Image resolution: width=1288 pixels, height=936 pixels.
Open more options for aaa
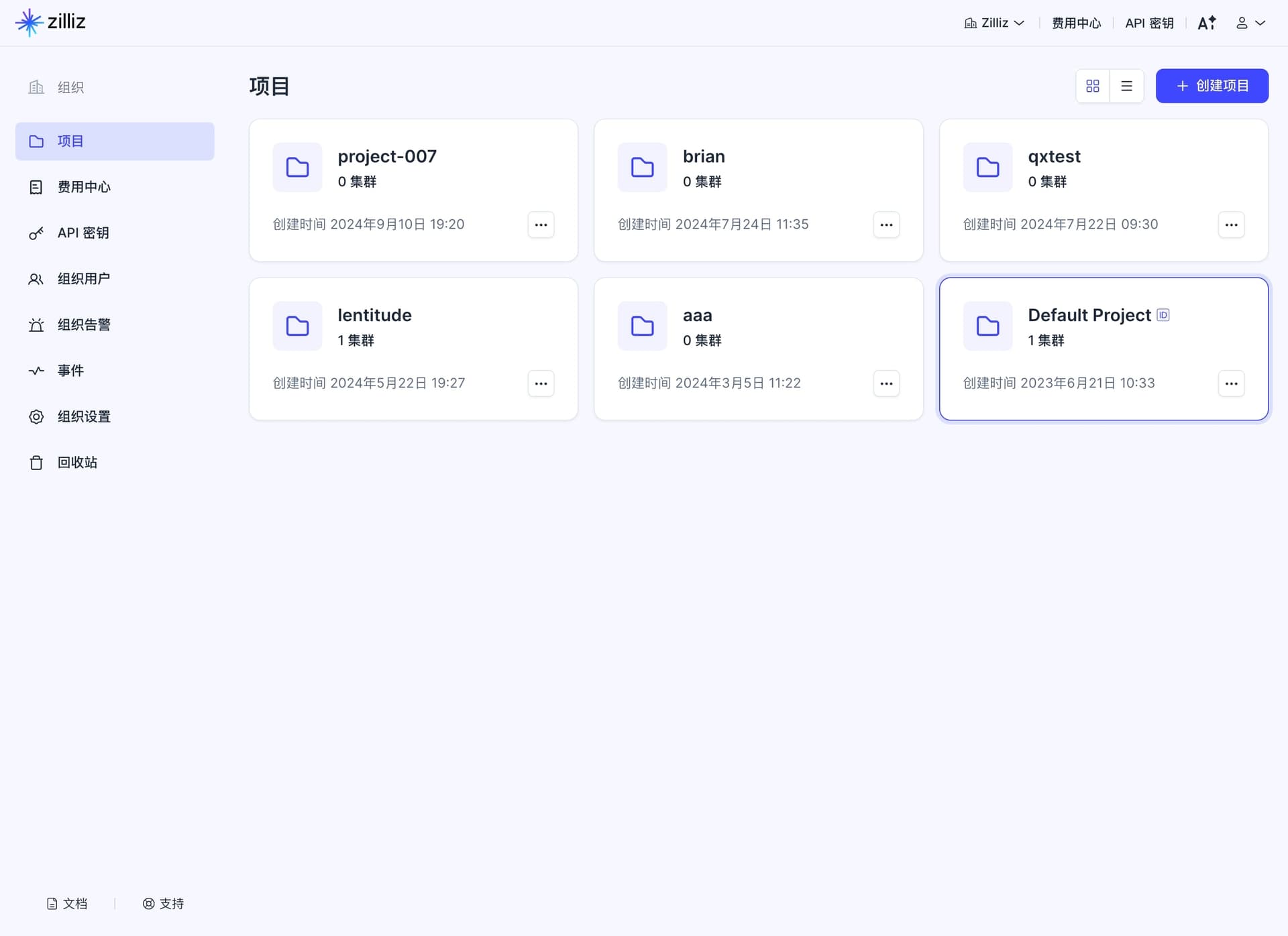click(886, 384)
